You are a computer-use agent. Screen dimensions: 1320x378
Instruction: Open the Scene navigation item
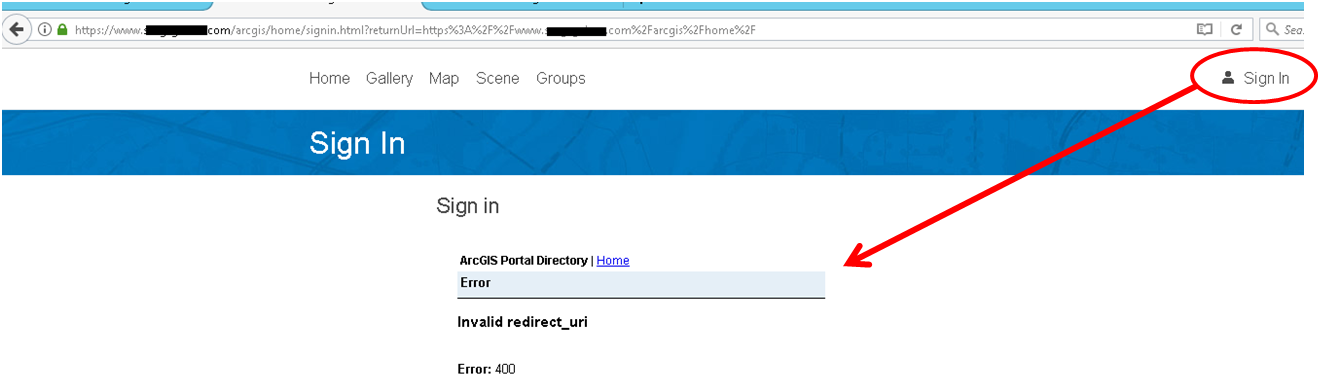pyautogui.click(x=497, y=78)
